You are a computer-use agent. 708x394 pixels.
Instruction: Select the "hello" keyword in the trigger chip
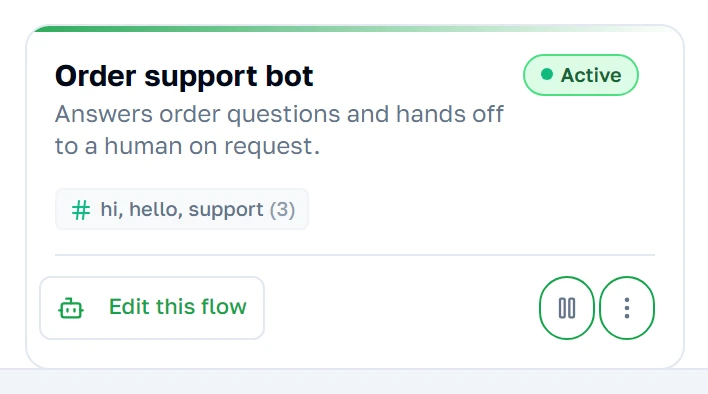[x=156, y=209]
